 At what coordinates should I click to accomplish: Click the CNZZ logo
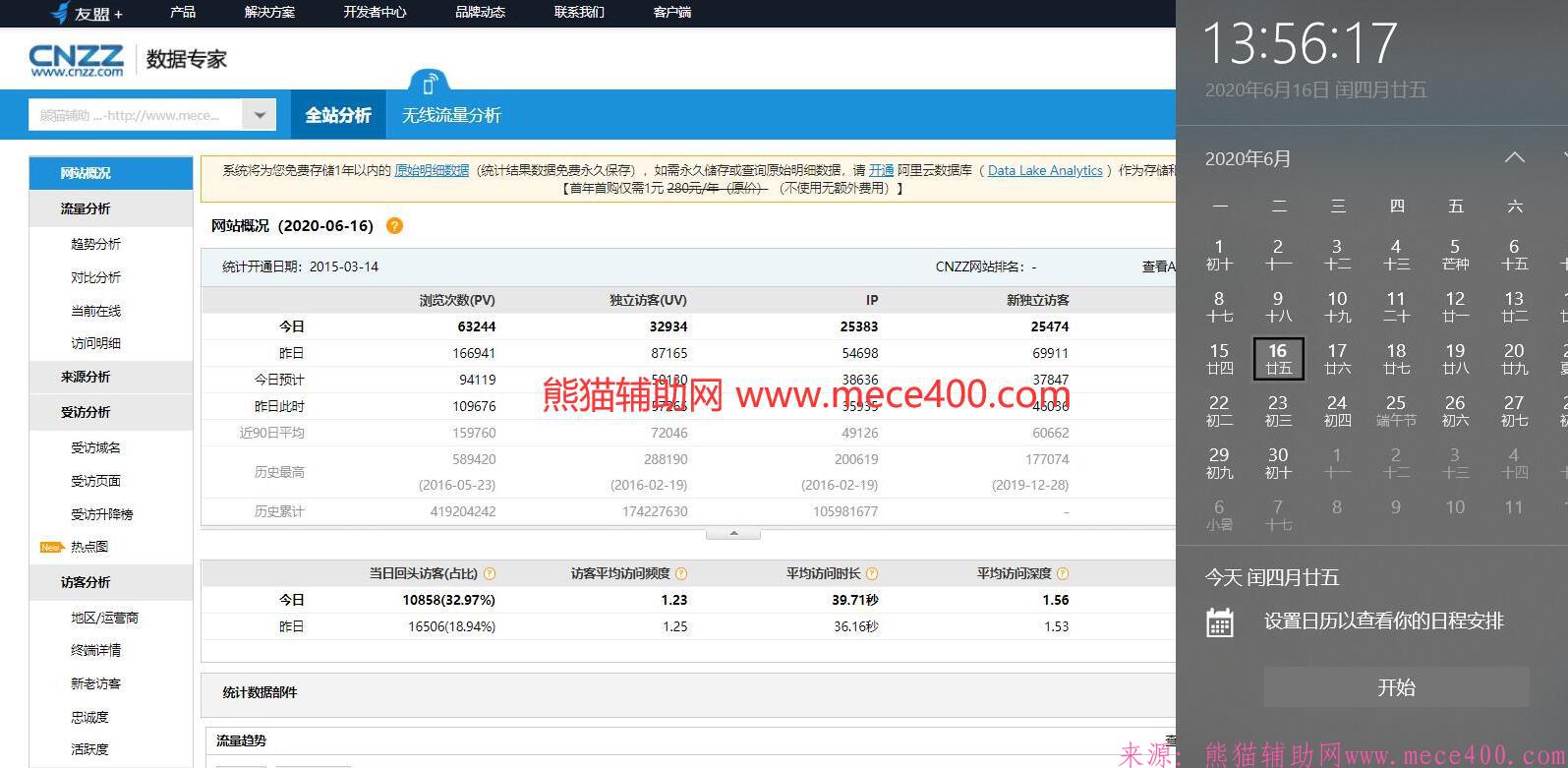click(x=77, y=60)
